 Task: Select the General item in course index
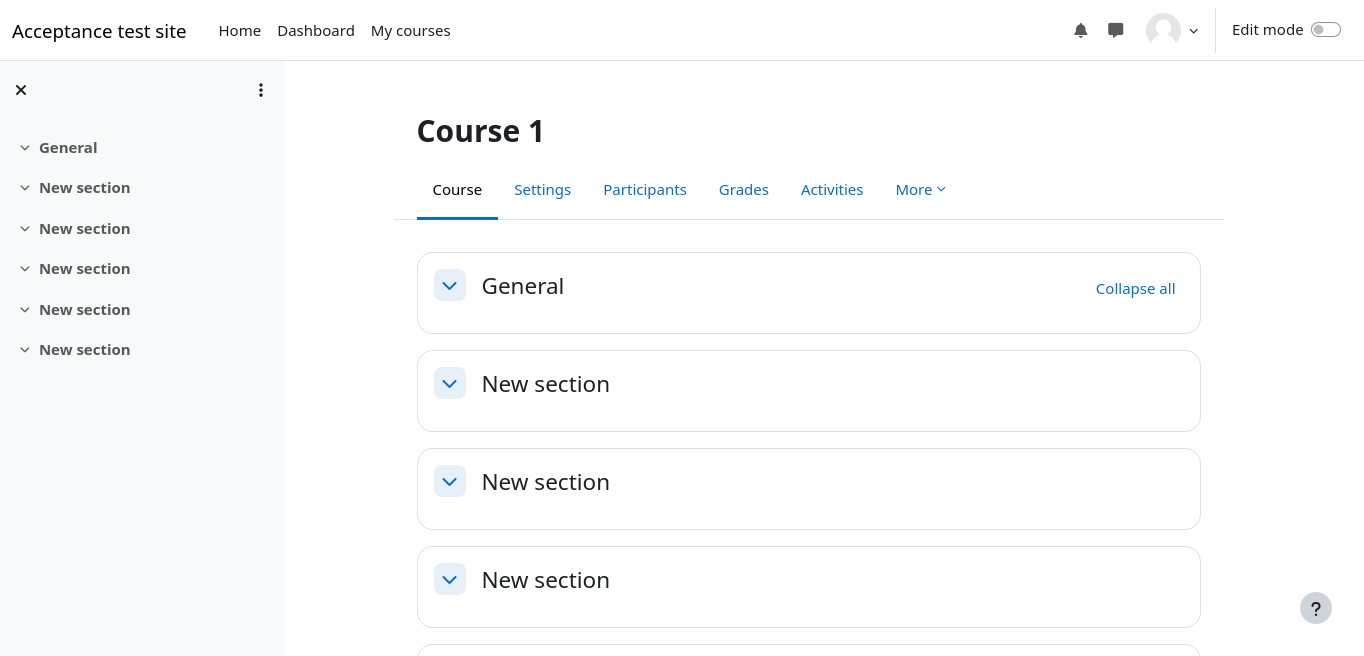(68, 148)
